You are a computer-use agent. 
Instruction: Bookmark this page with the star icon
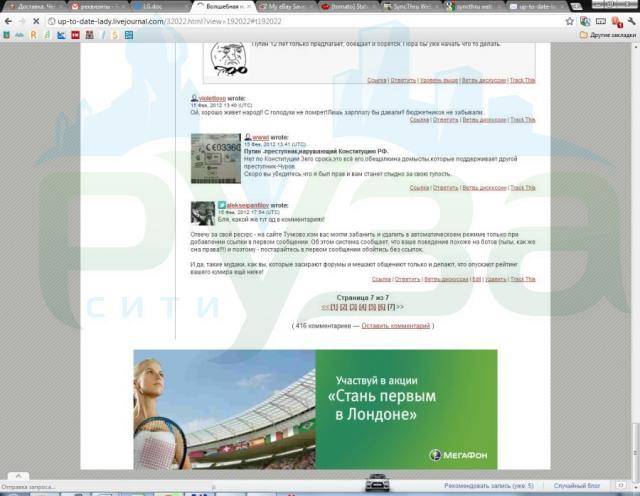click(570, 21)
